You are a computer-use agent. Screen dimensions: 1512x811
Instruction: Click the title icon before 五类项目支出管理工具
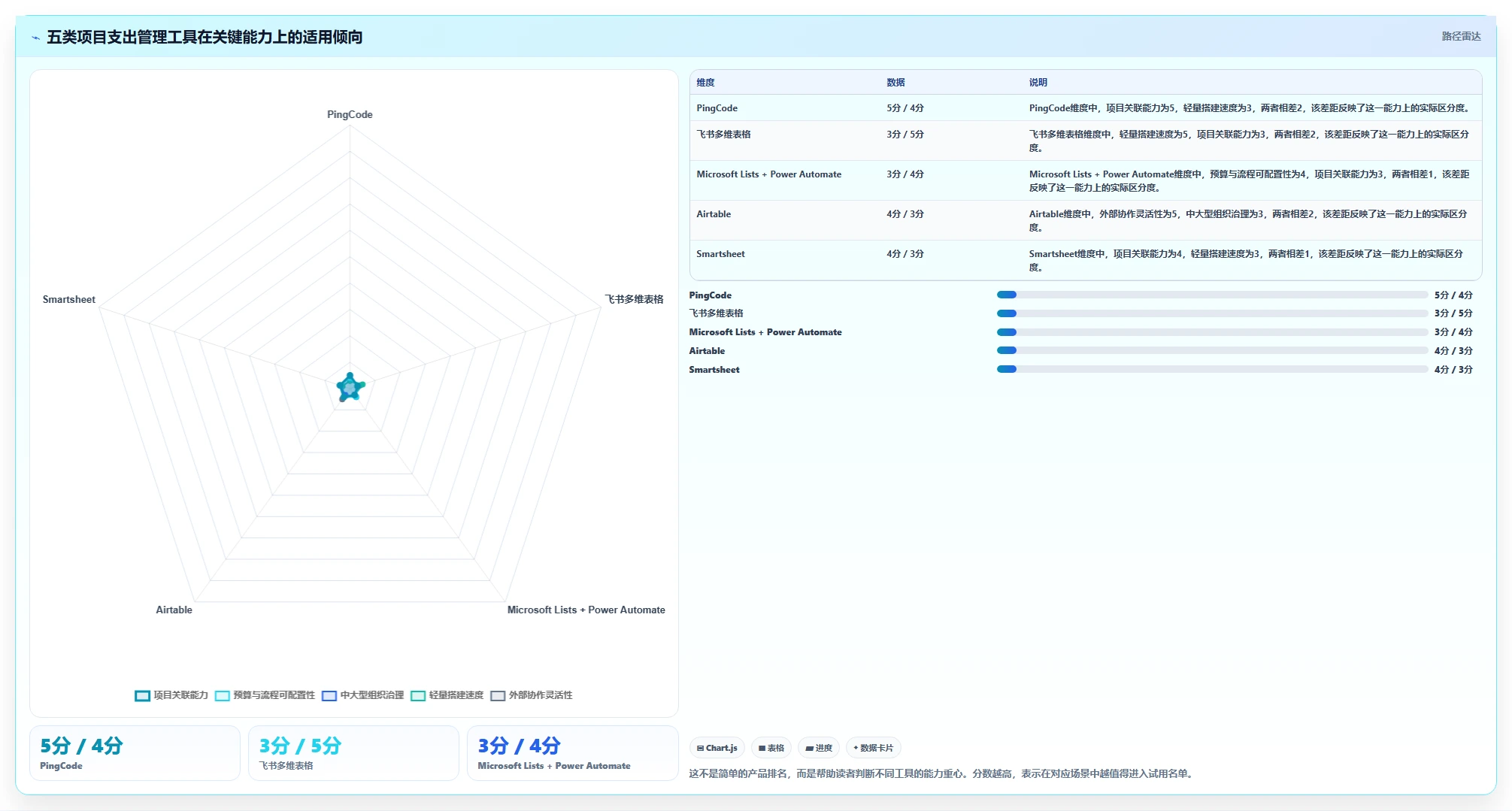pyautogui.click(x=35, y=38)
